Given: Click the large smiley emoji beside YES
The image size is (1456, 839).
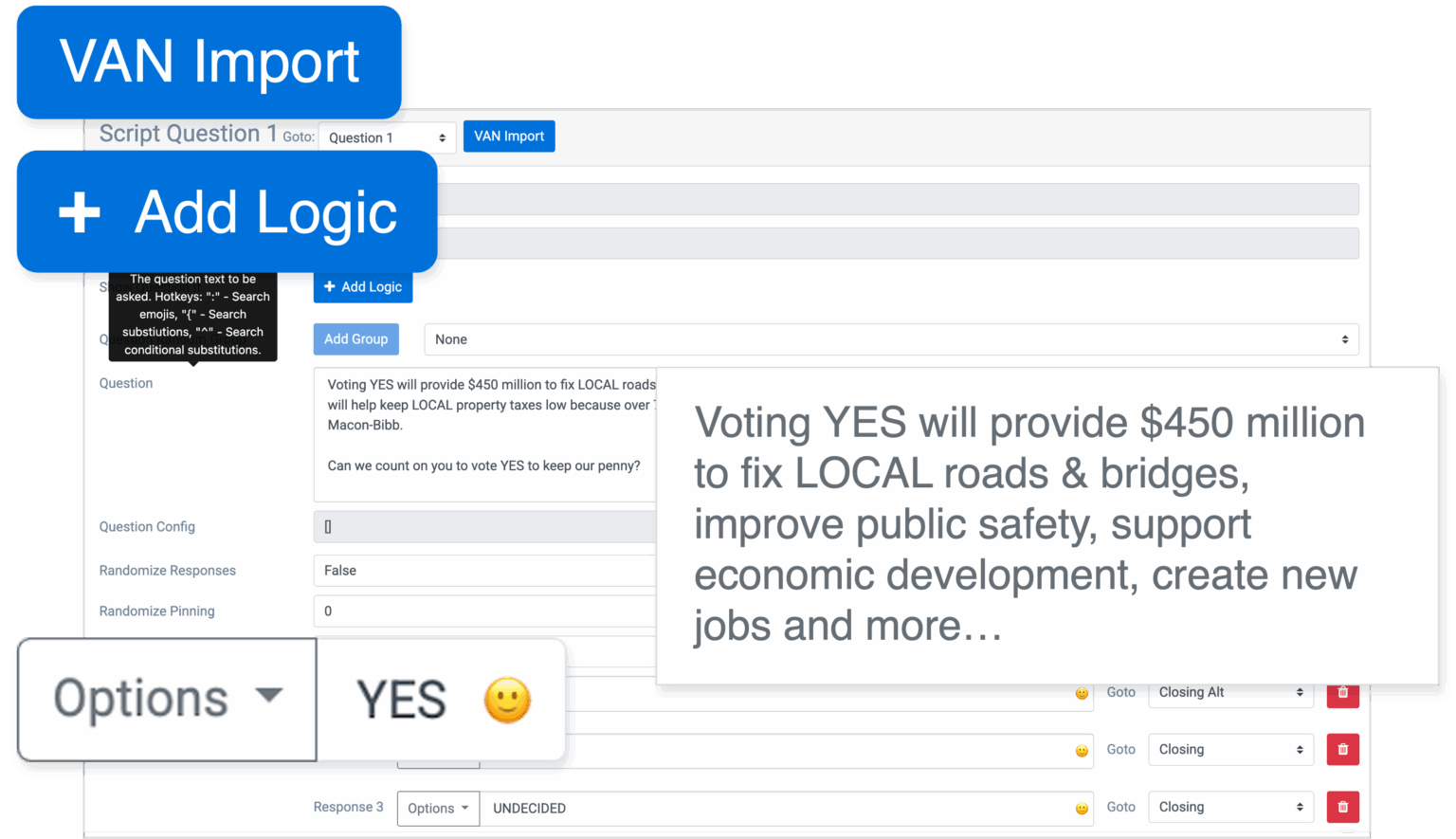Looking at the screenshot, I should pos(507,701).
